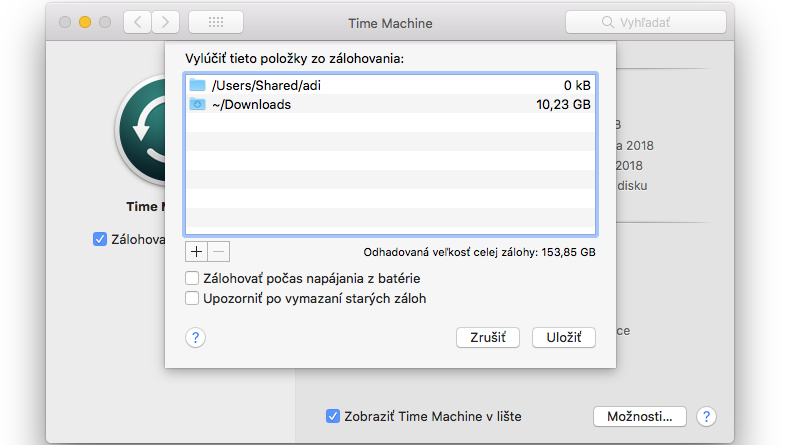The image size is (791, 445).
Task: Click the Zrušiť button
Action: tap(488, 338)
